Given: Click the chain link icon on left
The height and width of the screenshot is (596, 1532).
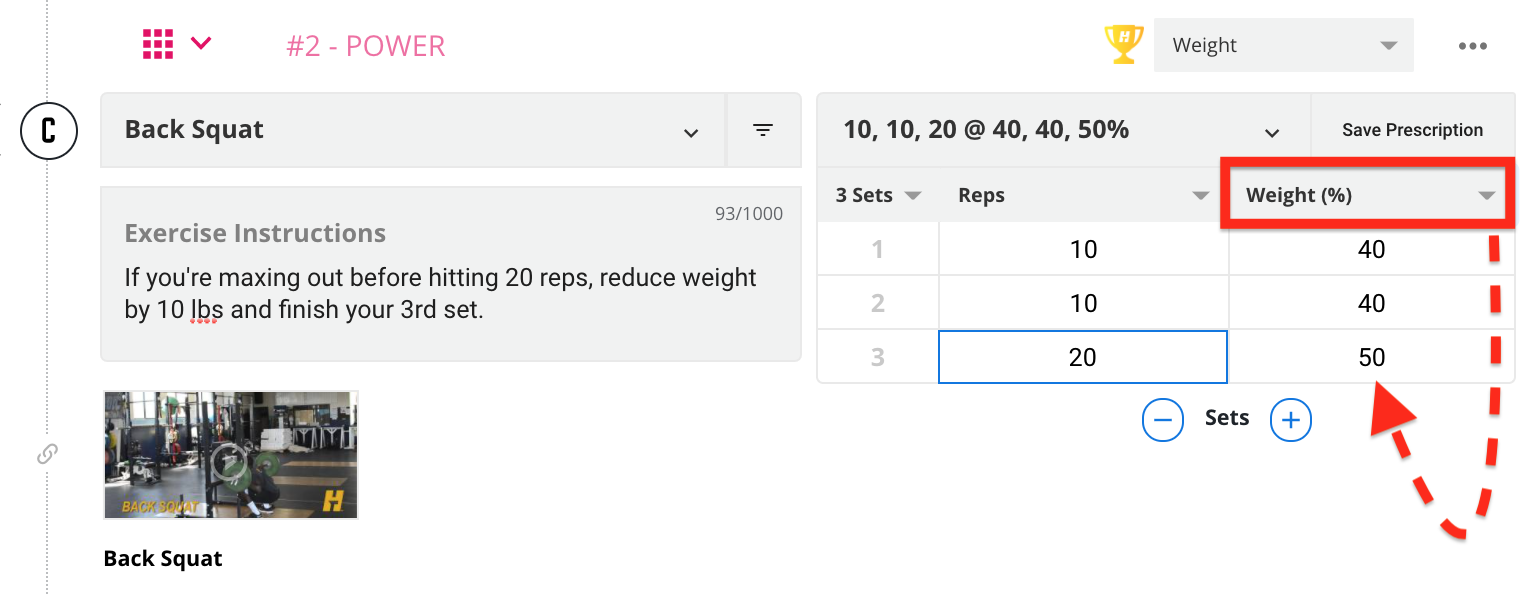Looking at the screenshot, I should pyautogui.click(x=47, y=454).
